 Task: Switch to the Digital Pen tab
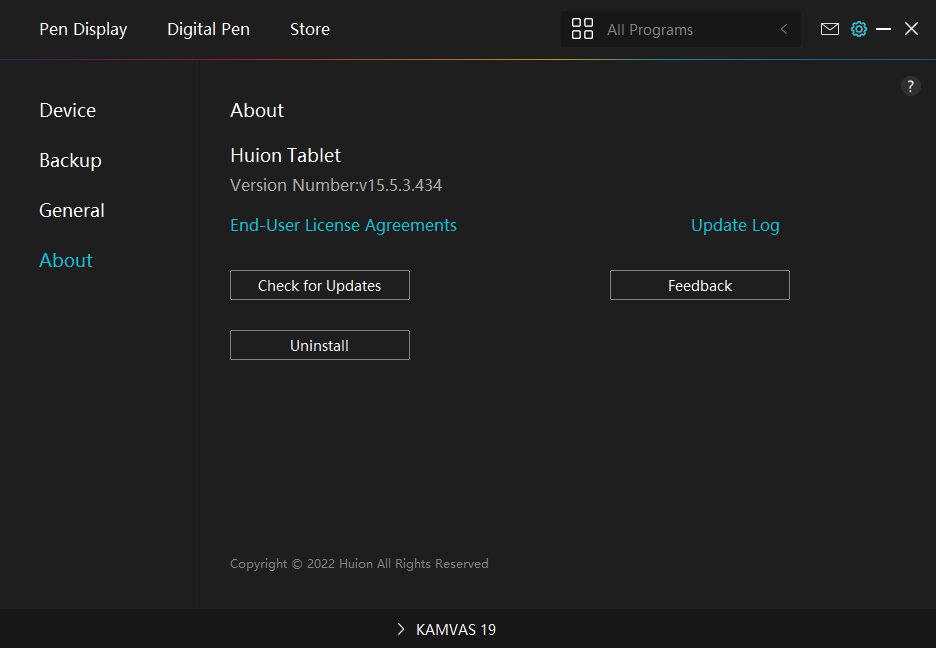pos(208,29)
